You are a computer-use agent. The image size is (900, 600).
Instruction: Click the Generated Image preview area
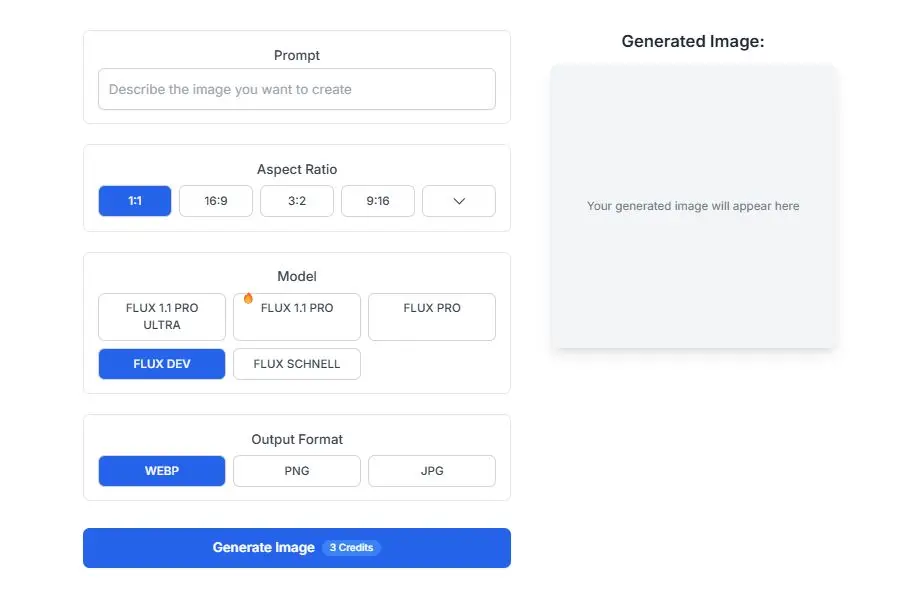693,206
